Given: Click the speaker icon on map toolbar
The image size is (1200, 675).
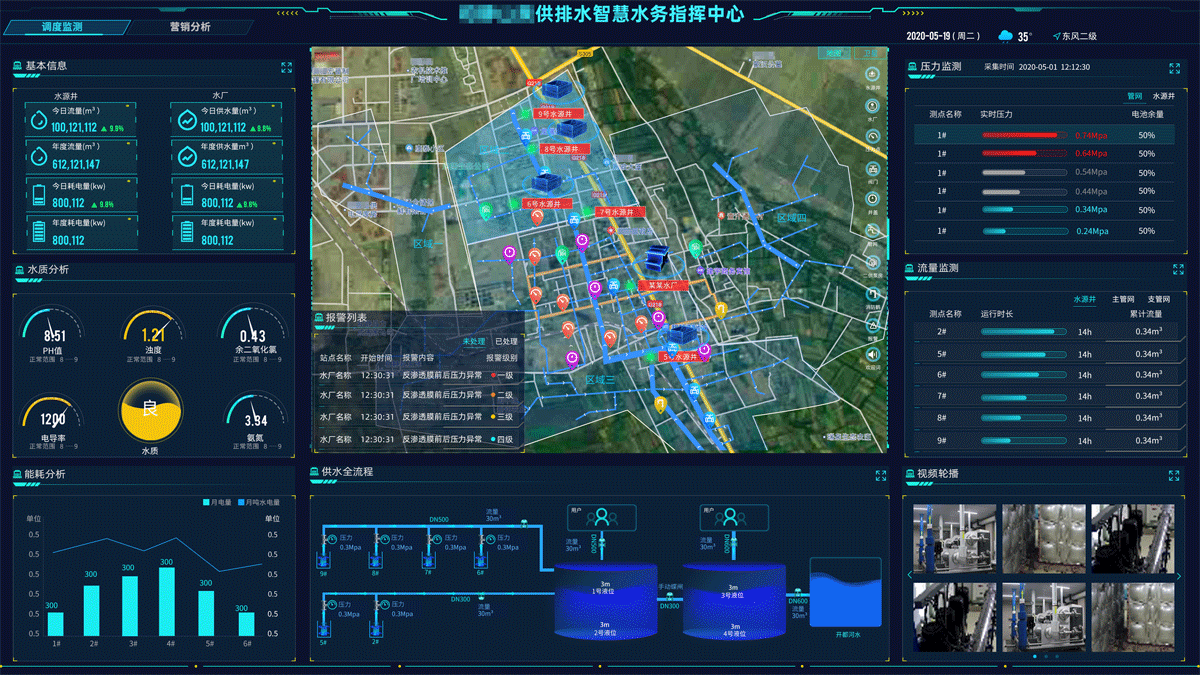Looking at the screenshot, I should pyautogui.click(x=872, y=354).
